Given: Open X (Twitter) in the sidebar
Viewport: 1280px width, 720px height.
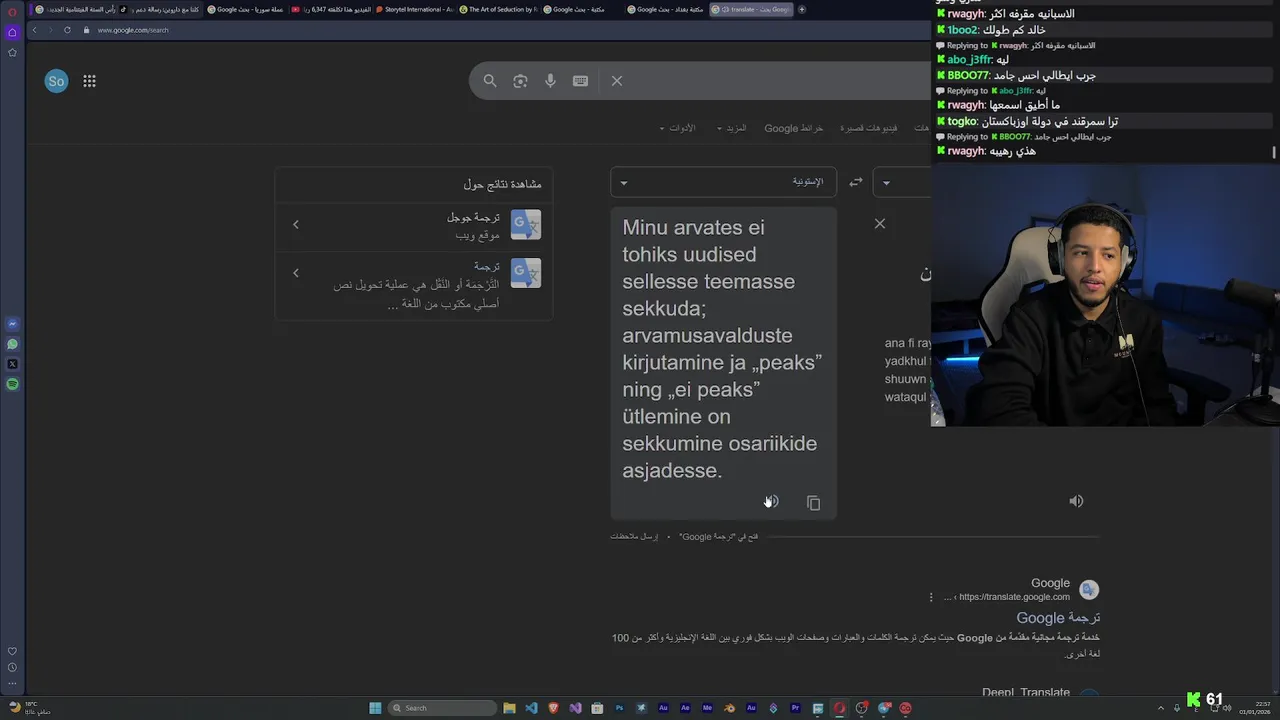Looking at the screenshot, I should click(x=12, y=364).
